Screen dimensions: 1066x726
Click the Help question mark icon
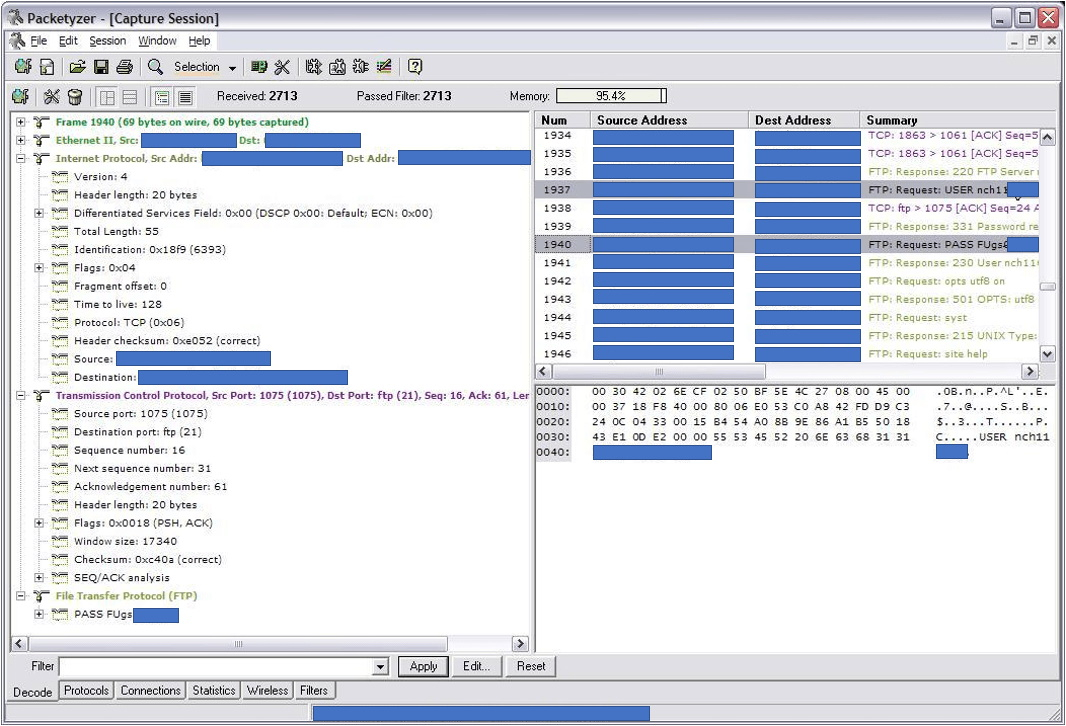415,67
